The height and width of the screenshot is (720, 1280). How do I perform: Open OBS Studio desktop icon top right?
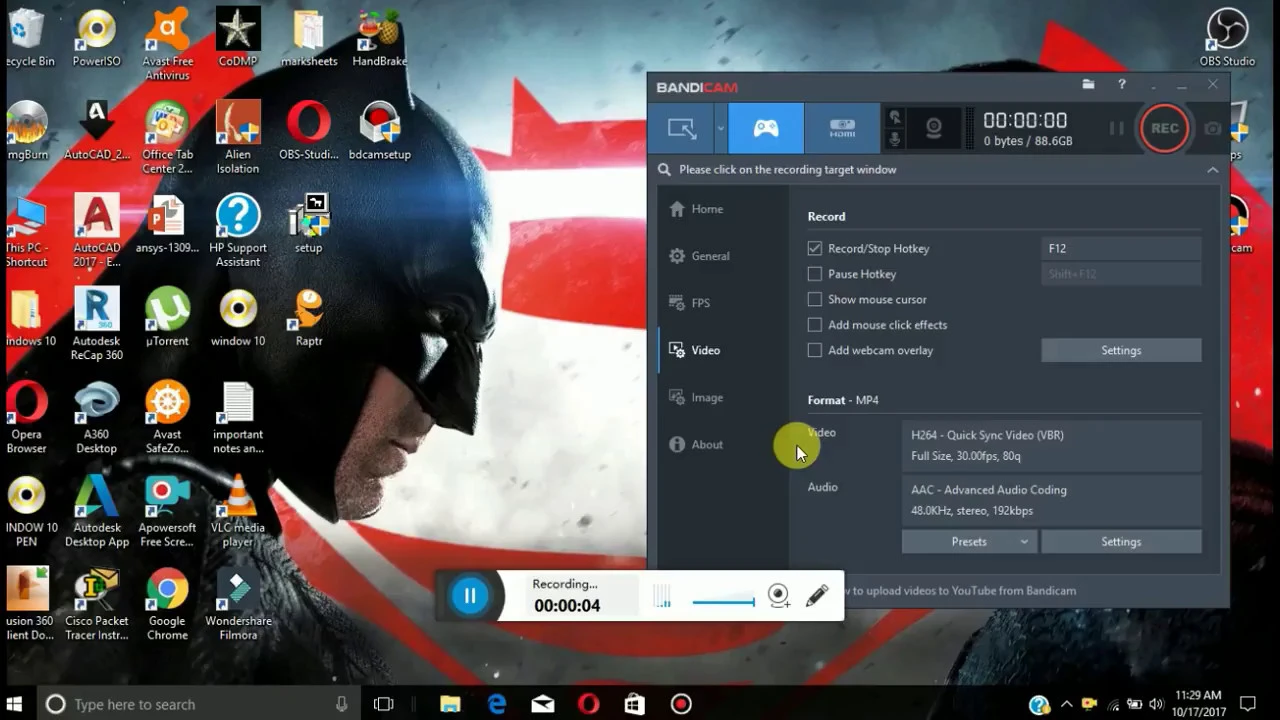click(1227, 39)
